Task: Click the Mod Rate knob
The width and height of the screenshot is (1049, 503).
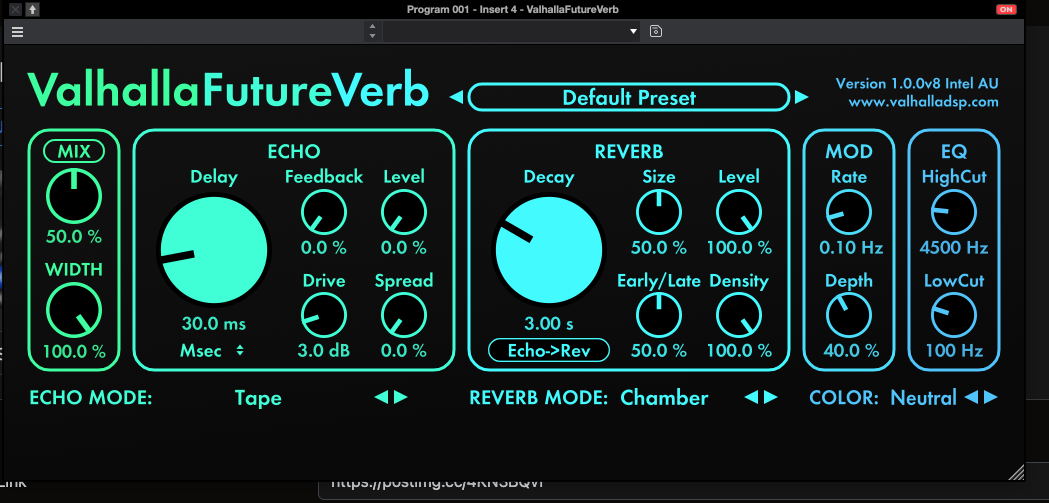Action: [849, 213]
